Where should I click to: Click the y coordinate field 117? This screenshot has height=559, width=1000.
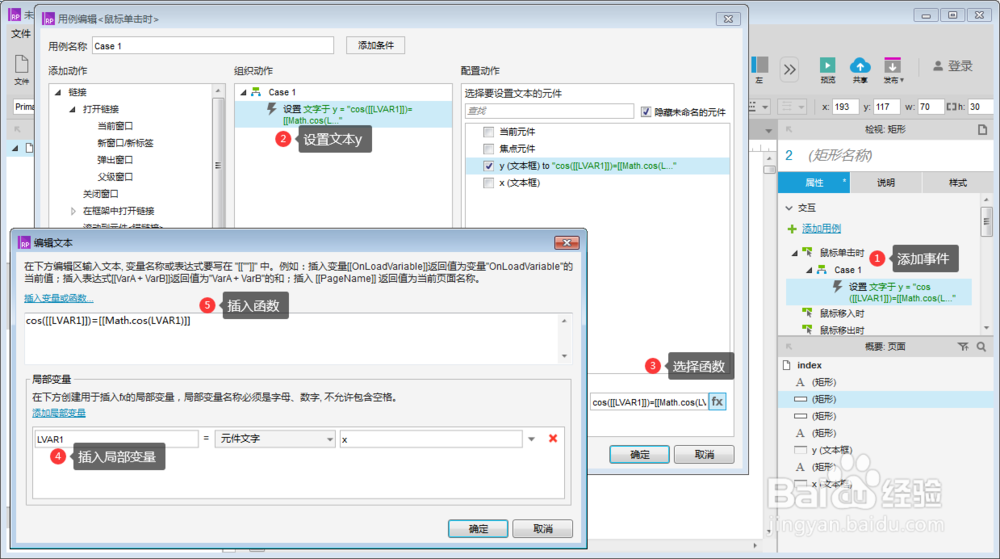tap(888, 107)
